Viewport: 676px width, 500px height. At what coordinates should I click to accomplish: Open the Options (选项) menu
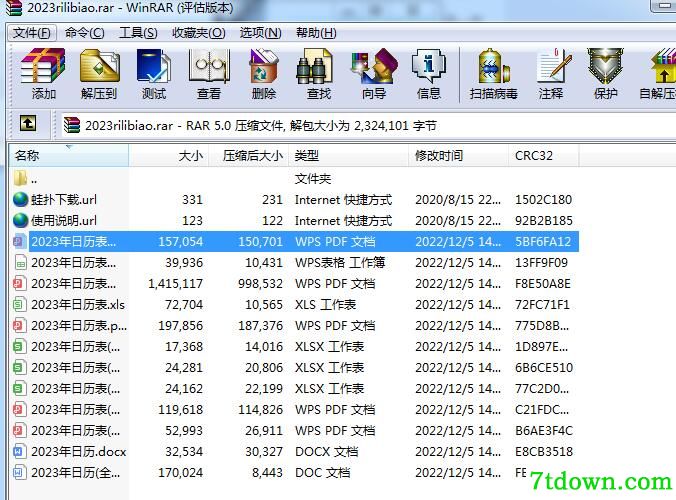(x=260, y=33)
